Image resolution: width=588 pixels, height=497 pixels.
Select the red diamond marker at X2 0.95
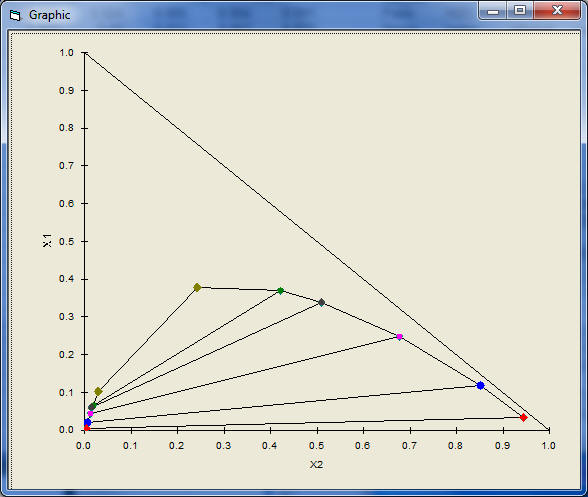coord(524,417)
